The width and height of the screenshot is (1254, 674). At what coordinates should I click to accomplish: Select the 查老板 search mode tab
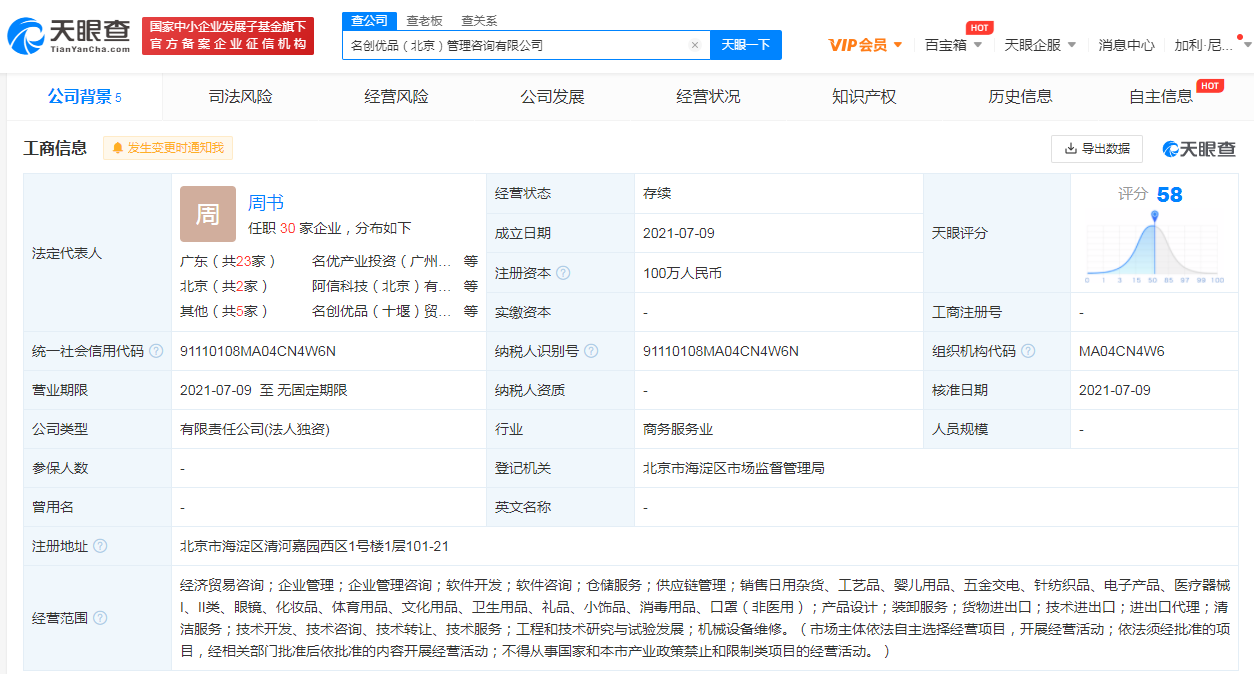coord(424,21)
